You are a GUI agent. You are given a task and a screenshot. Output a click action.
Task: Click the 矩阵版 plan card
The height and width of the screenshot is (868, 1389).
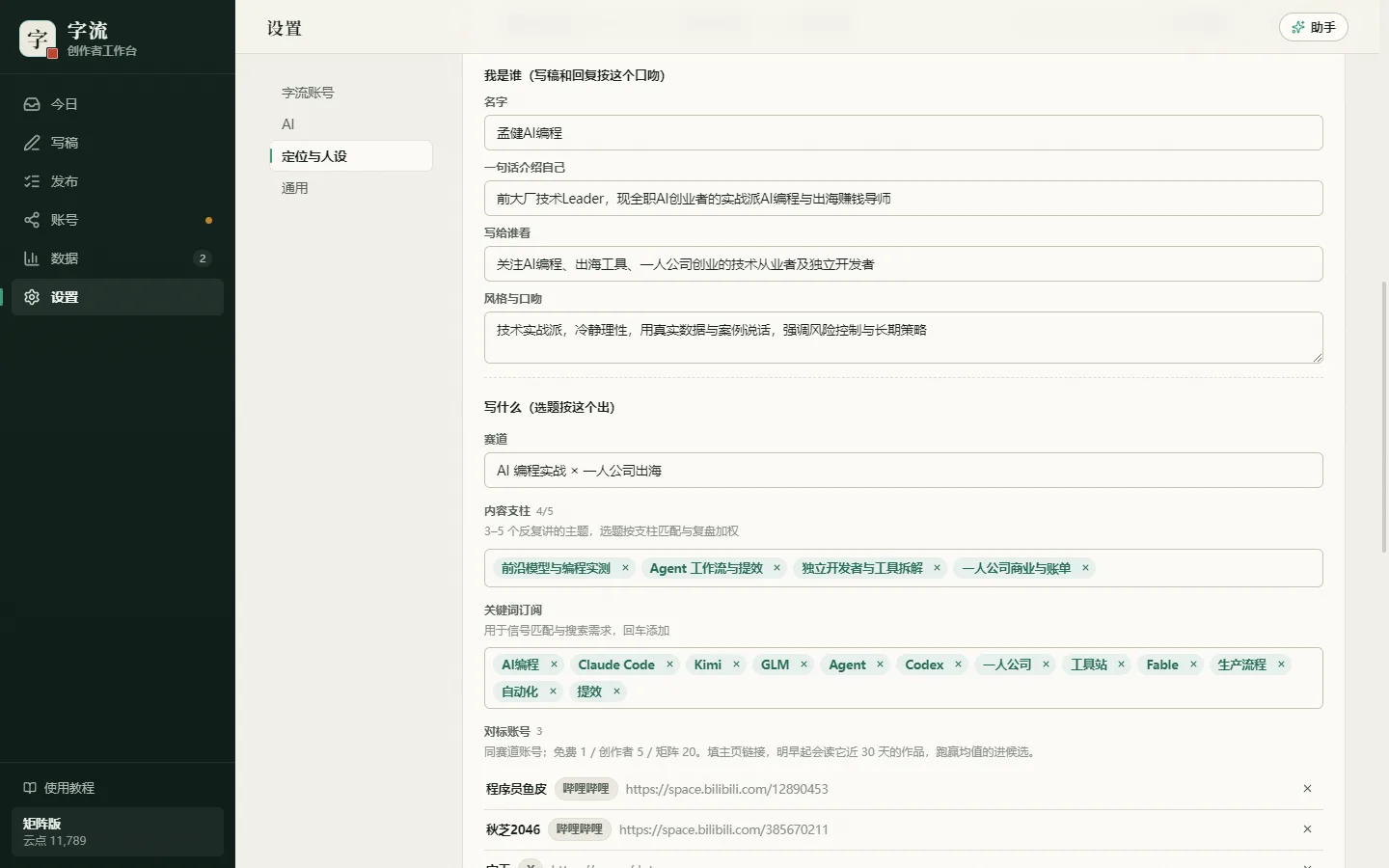118,831
